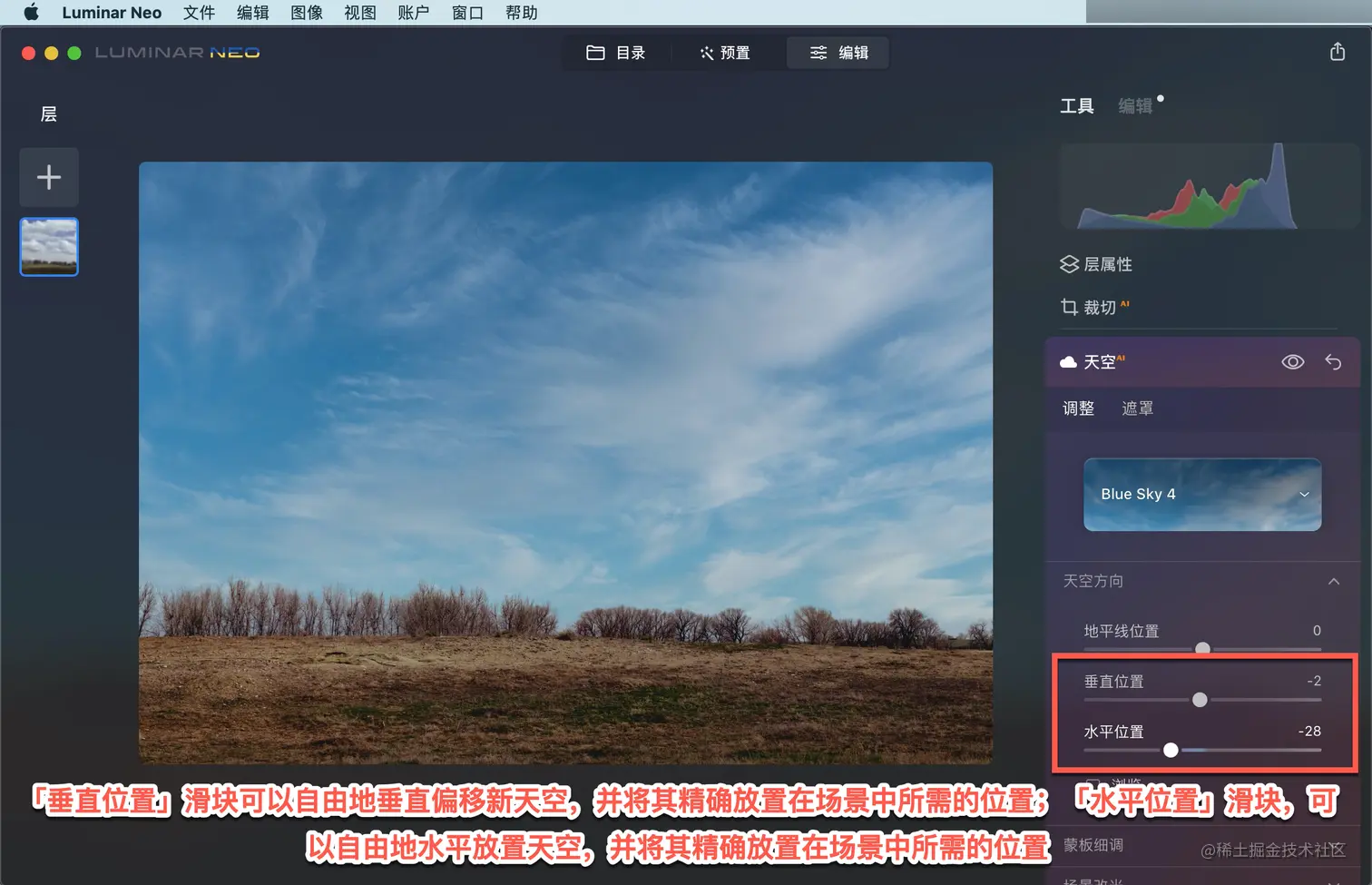Screen dimensions: 1372x885
Task: Select the 编辑 edits tab in panel
Action: [x=1135, y=106]
